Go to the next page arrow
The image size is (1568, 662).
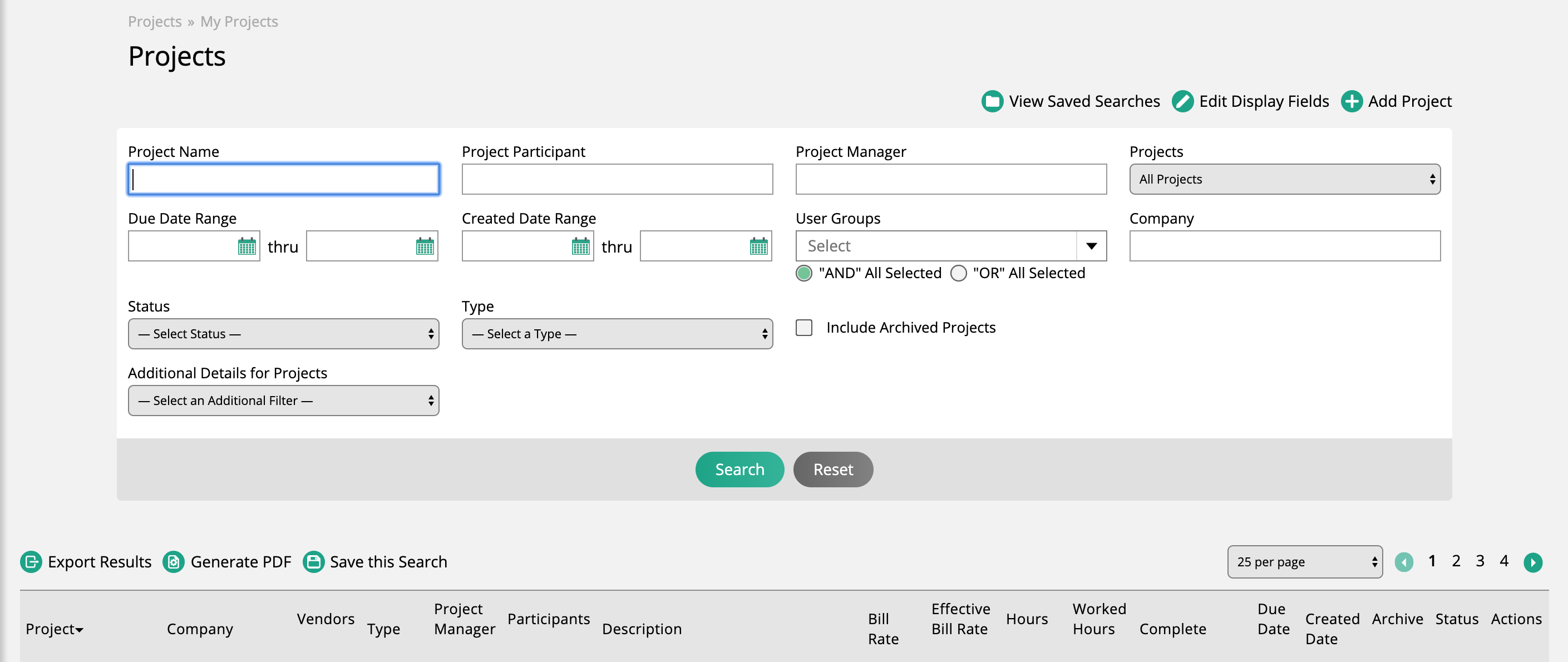click(x=1533, y=562)
